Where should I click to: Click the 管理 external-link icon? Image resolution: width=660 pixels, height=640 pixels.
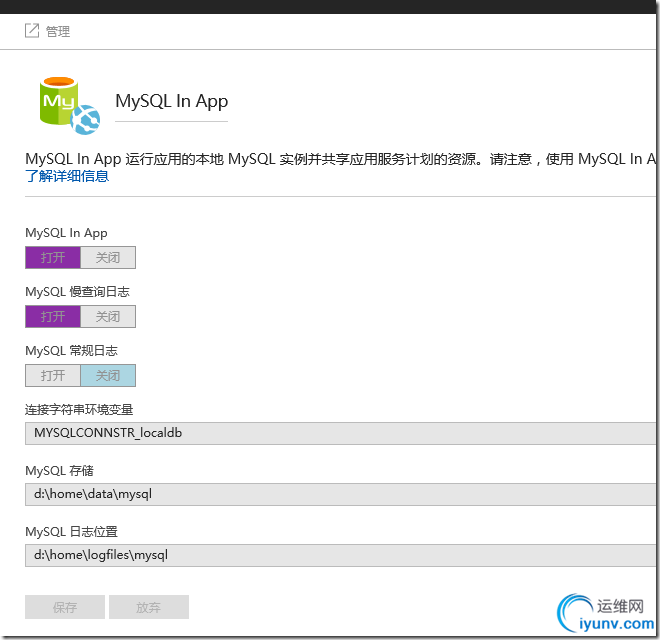click(32, 31)
